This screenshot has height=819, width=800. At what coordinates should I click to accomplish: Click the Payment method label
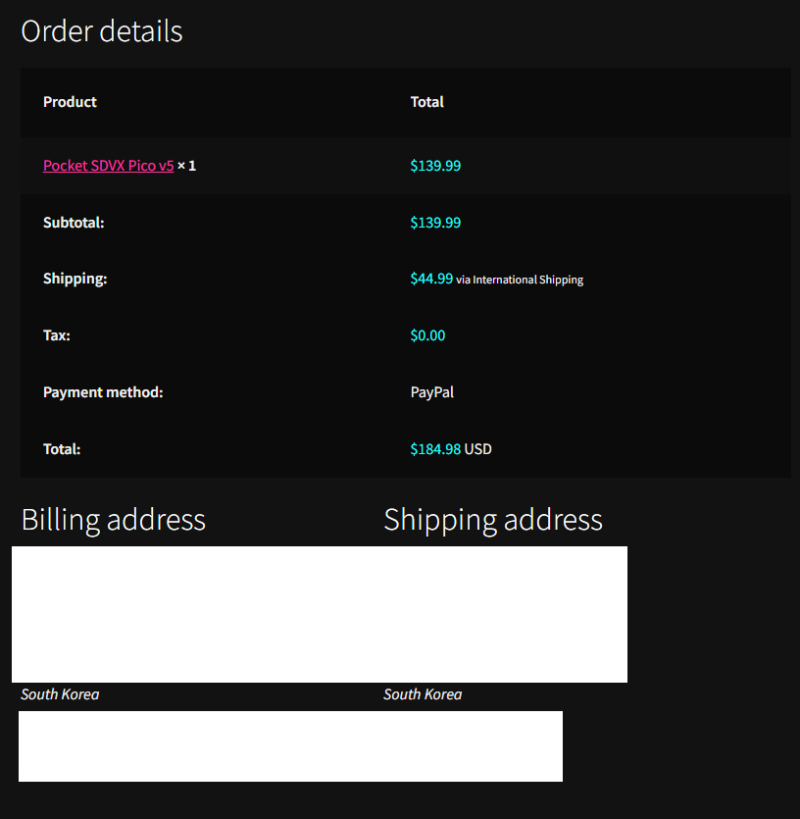(x=103, y=393)
